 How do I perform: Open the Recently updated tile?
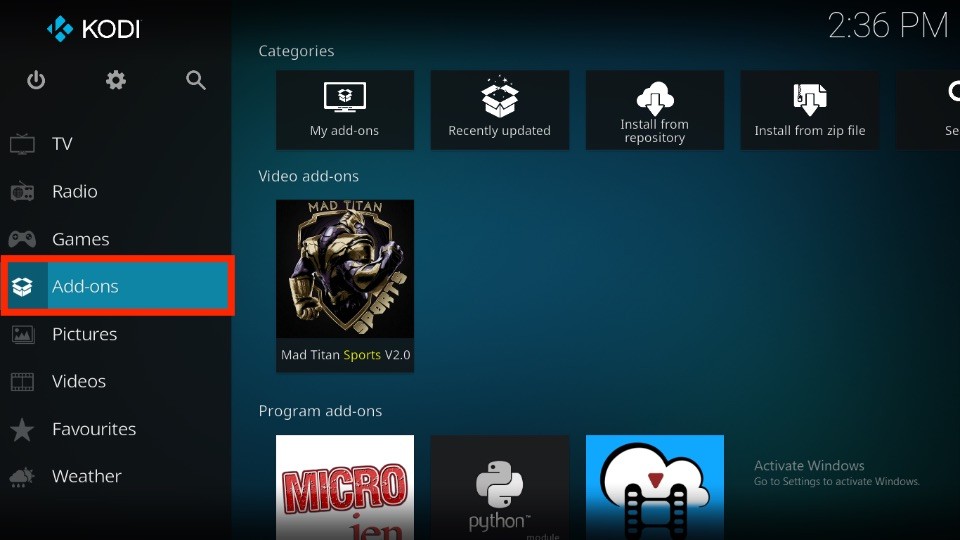click(500, 110)
